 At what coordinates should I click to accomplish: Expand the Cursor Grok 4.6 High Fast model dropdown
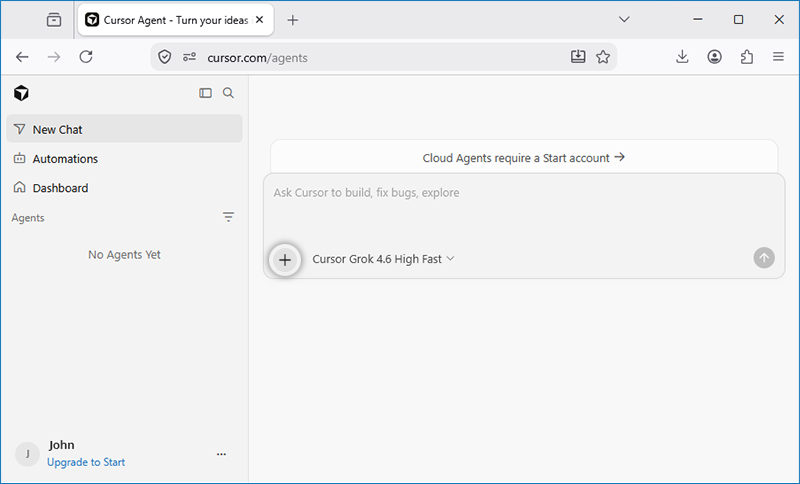(x=383, y=259)
